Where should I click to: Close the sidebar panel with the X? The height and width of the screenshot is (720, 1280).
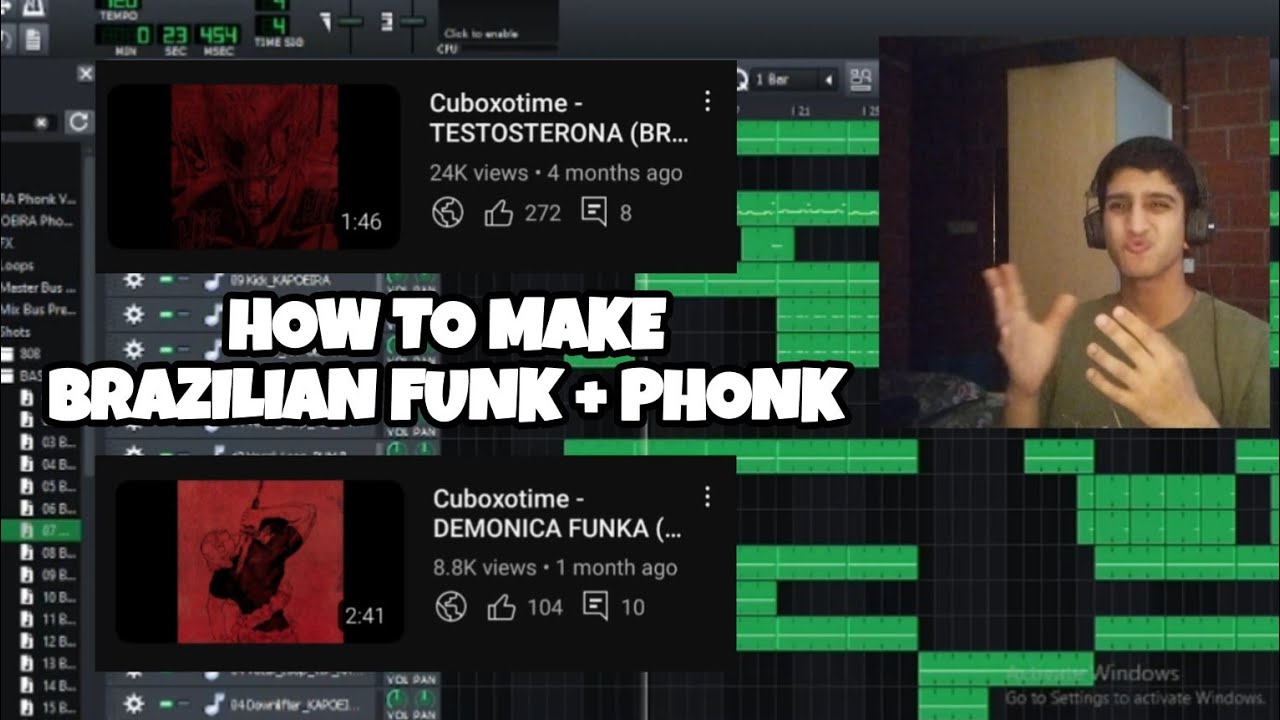85,74
